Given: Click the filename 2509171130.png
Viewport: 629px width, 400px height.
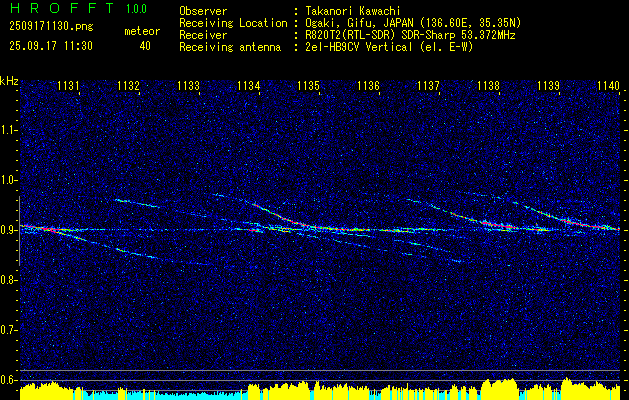Looking at the screenshot, I should pos(51,27).
